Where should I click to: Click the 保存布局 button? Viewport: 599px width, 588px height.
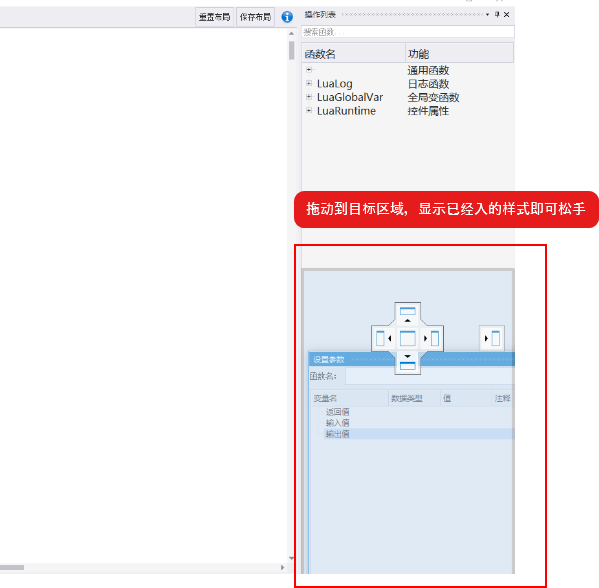tap(255, 17)
